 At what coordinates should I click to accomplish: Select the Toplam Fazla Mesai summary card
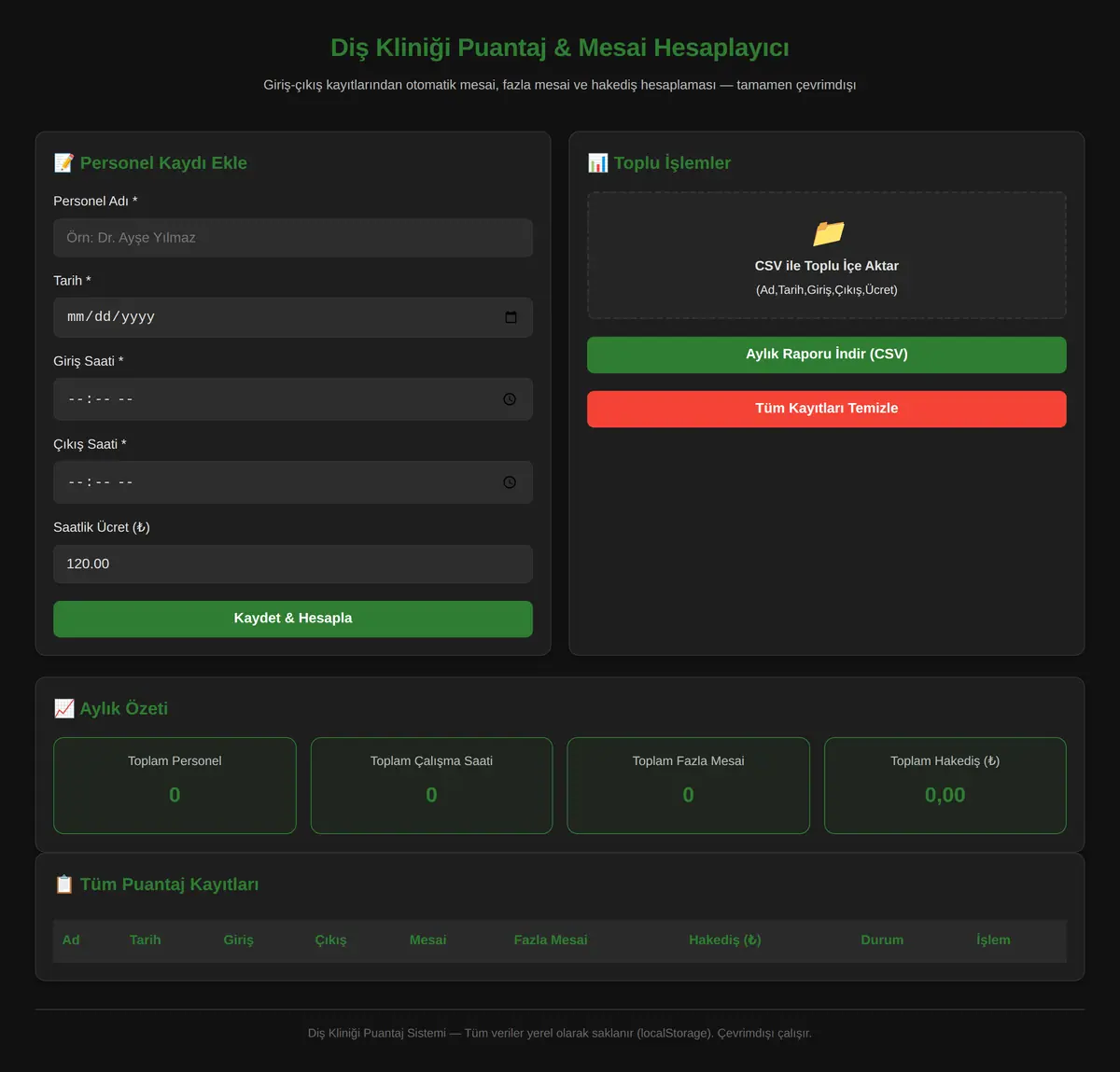coord(689,786)
